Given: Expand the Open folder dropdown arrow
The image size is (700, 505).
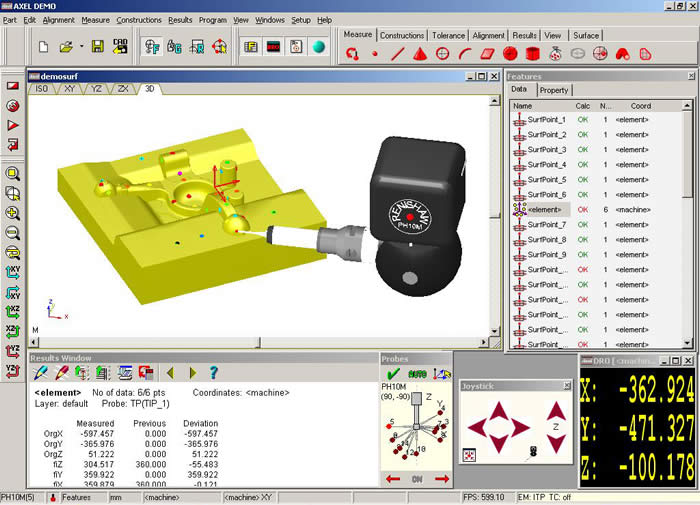Looking at the screenshot, I should coord(81,46).
